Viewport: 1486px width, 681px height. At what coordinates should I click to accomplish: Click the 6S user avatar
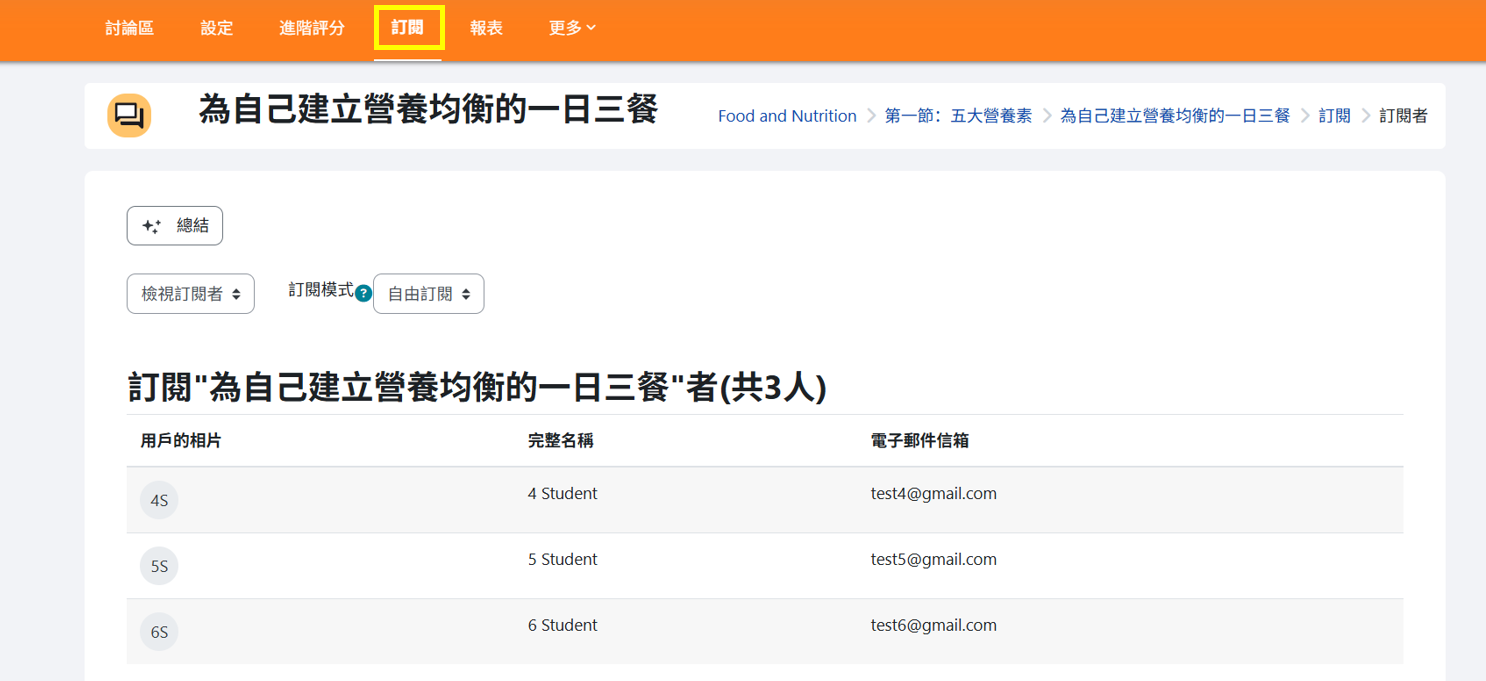click(159, 632)
